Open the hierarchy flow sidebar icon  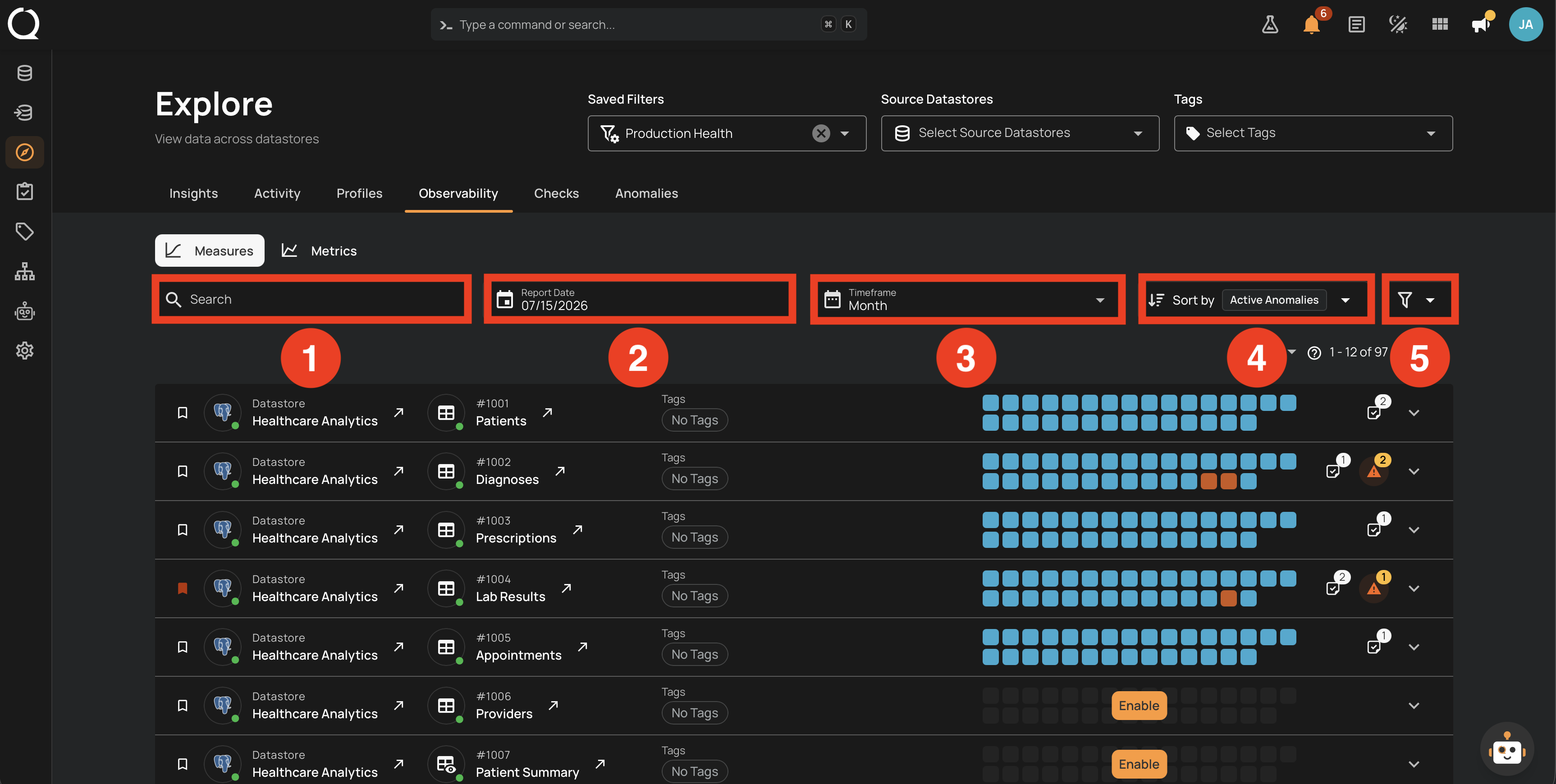(x=25, y=271)
